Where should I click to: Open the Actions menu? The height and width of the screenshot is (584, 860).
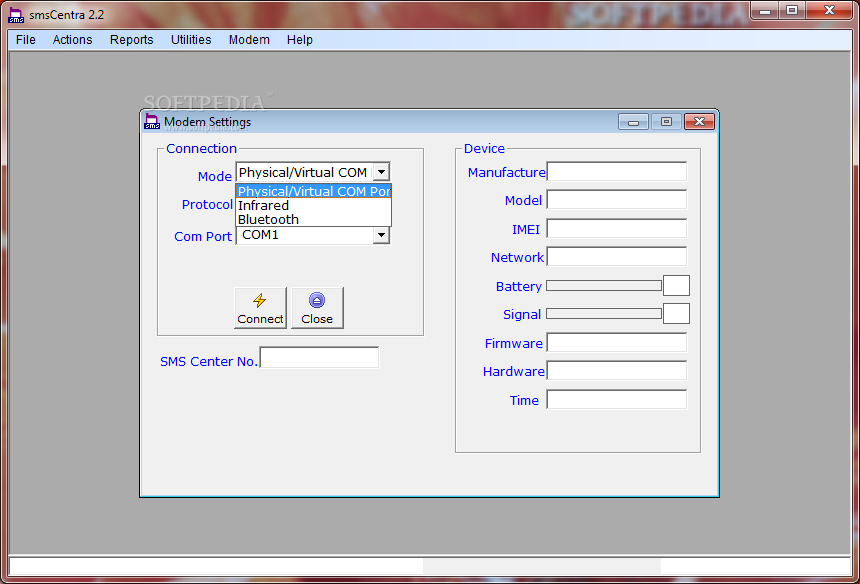[x=72, y=40]
